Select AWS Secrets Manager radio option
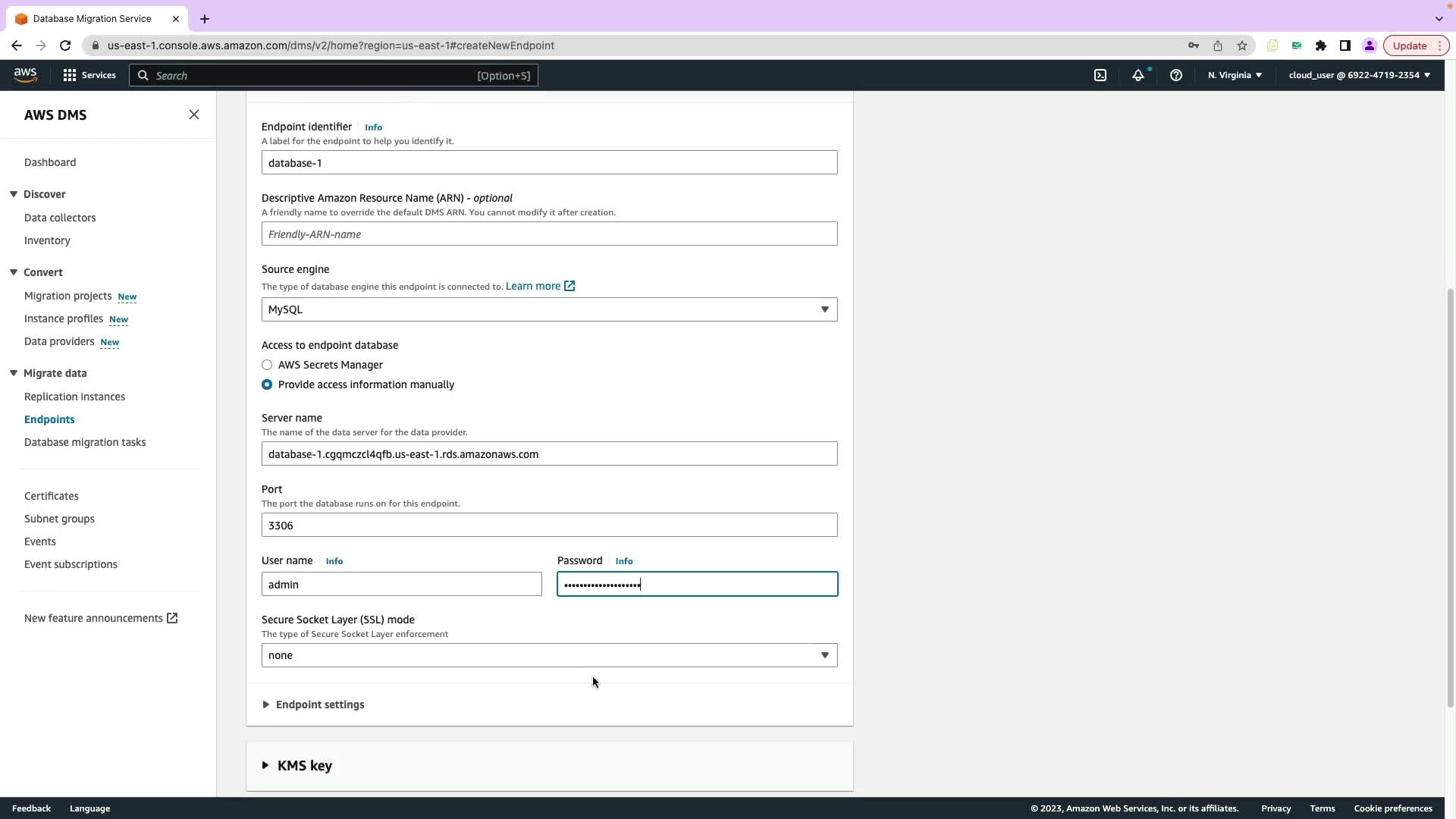Screen dimensions: 1456x819 tap(267, 365)
